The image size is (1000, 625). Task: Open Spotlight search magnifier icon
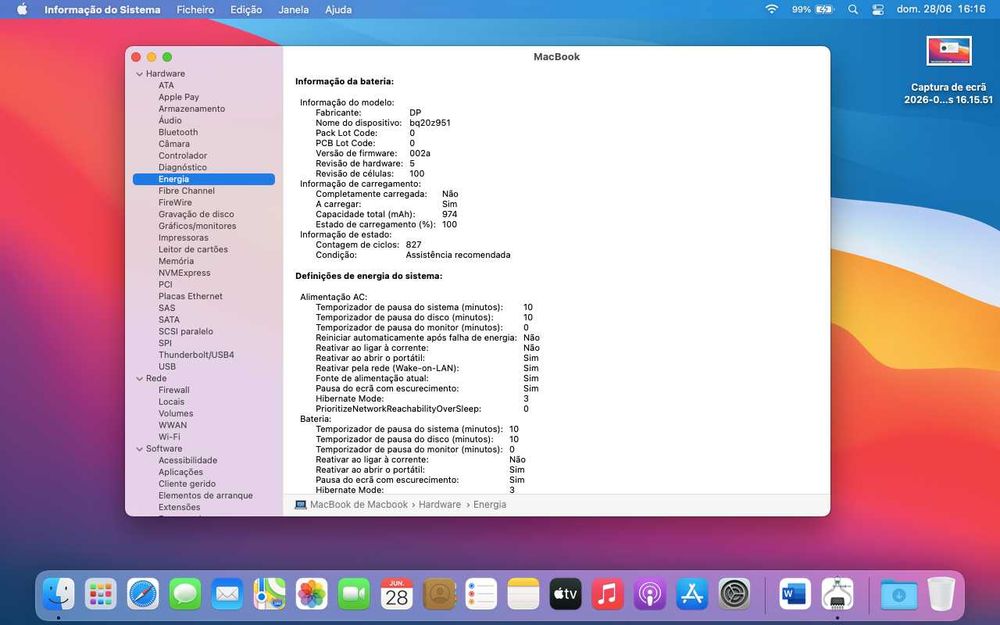click(x=853, y=10)
